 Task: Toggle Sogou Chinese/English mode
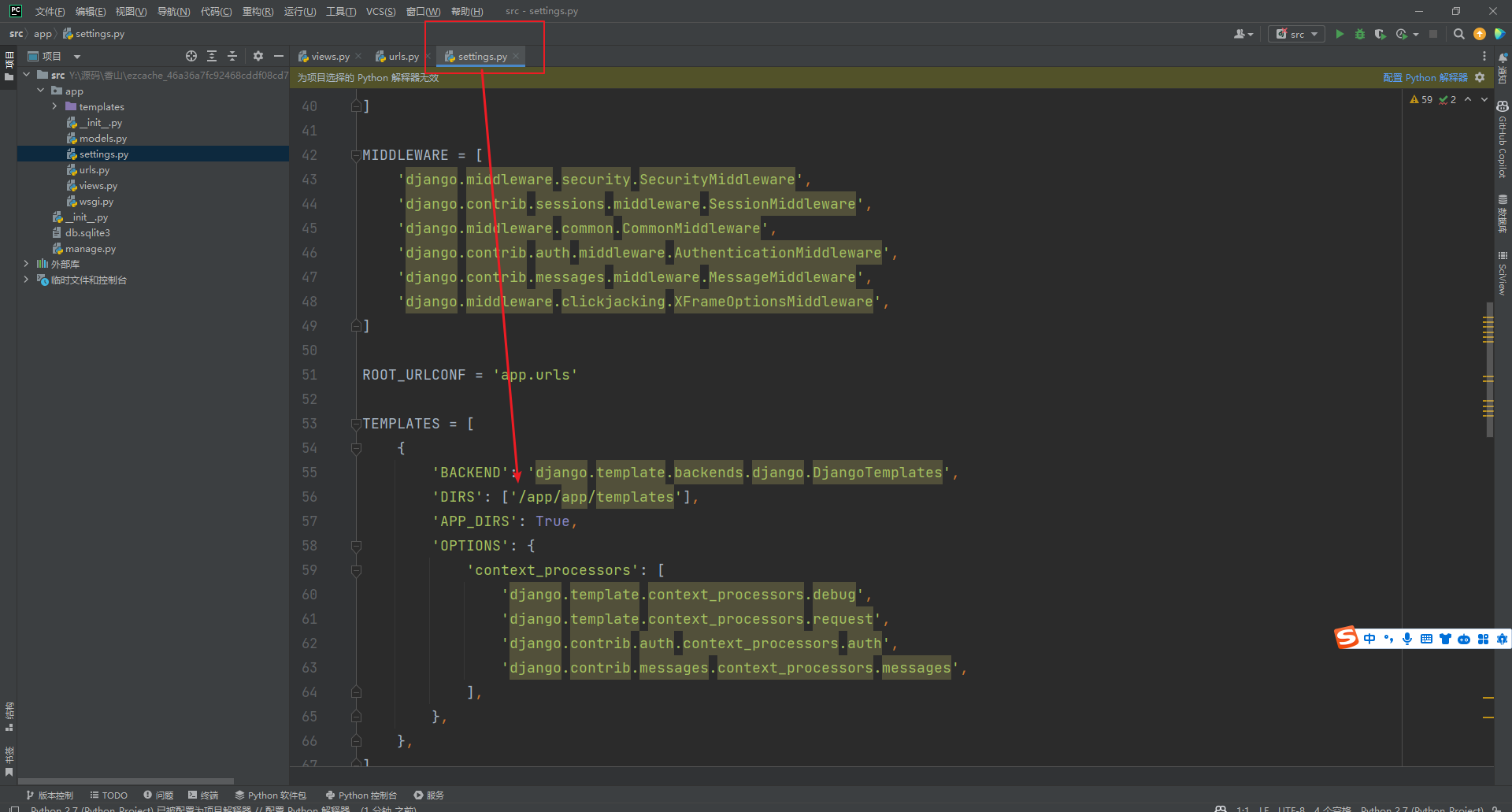tap(1369, 639)
